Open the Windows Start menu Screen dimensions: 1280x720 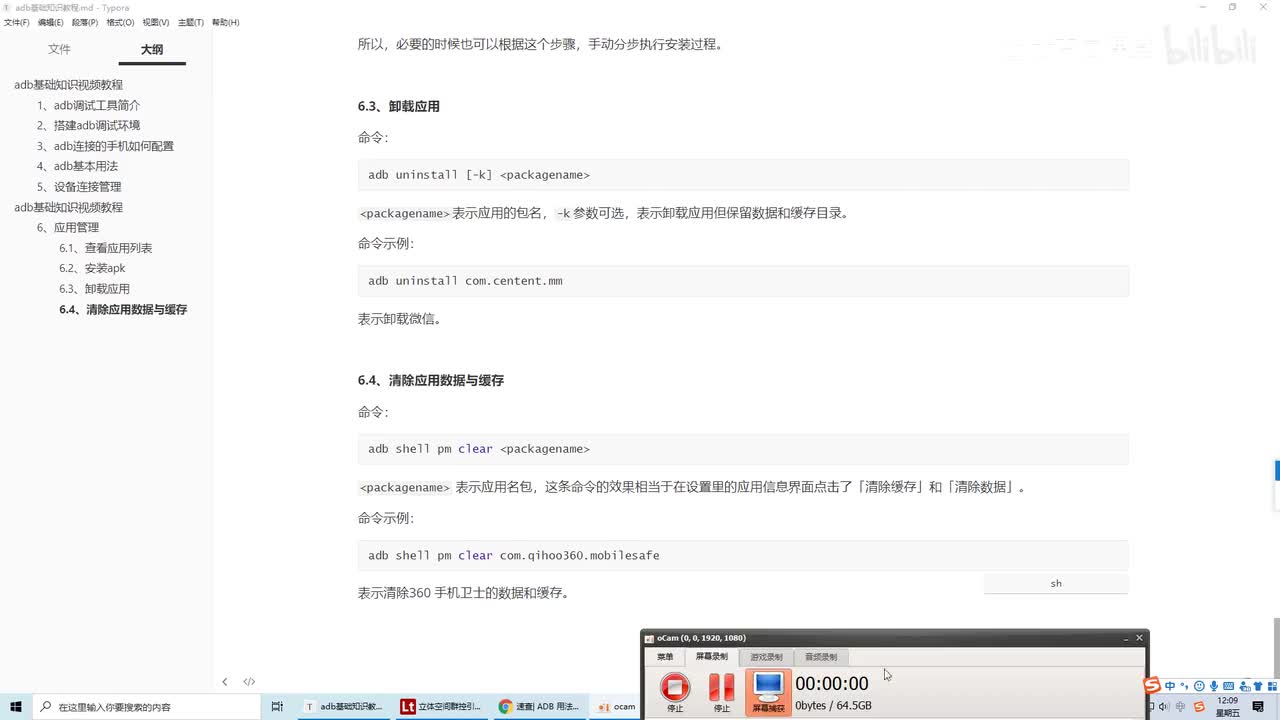(x=16, y=706)
